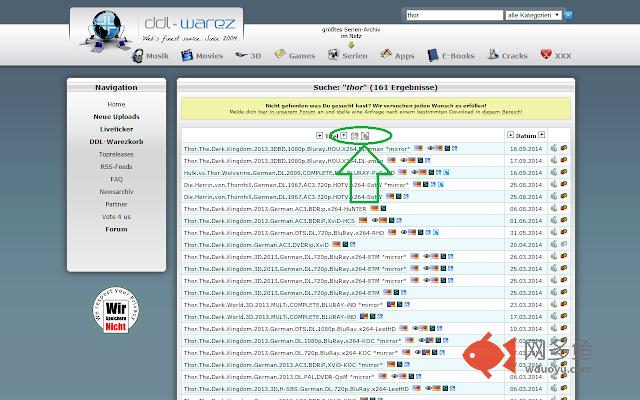Click the search field containing 'thor'
This screenshot has height=400, width=640.
(454, 15)
